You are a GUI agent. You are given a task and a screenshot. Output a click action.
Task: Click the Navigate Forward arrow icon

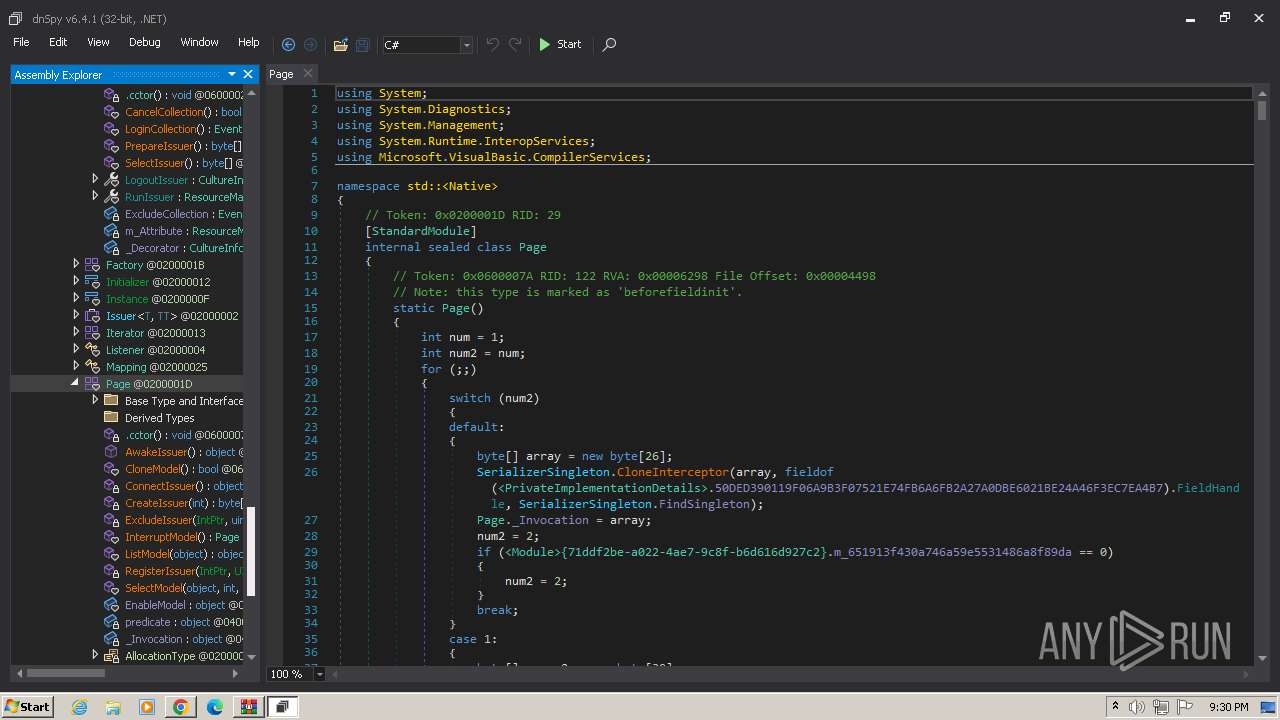(x=310, y=44)
